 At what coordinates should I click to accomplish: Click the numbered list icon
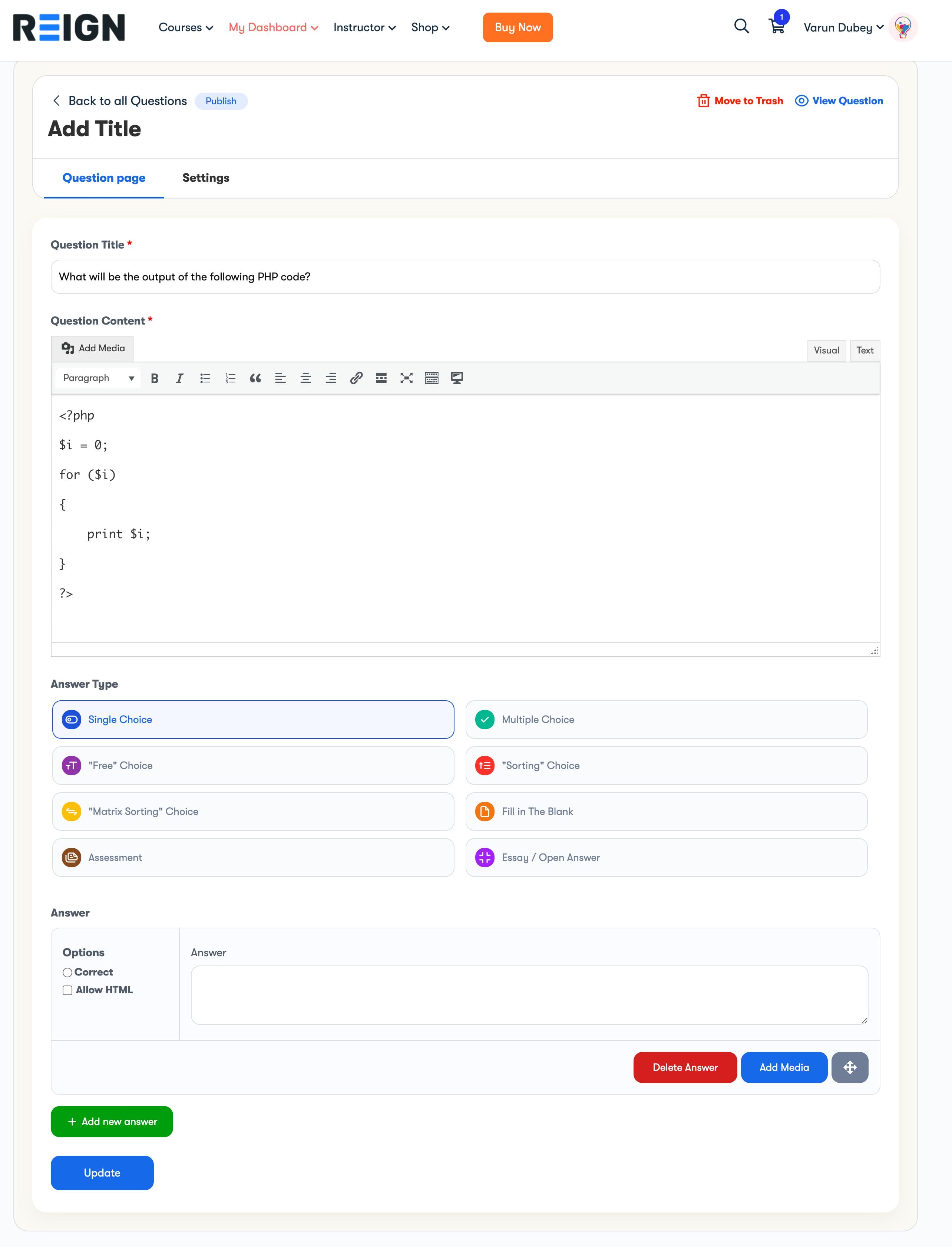coord(230,378)
